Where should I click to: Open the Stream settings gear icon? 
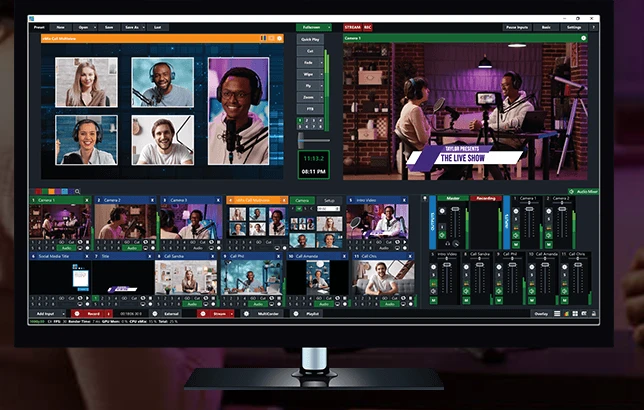[202, 313]
